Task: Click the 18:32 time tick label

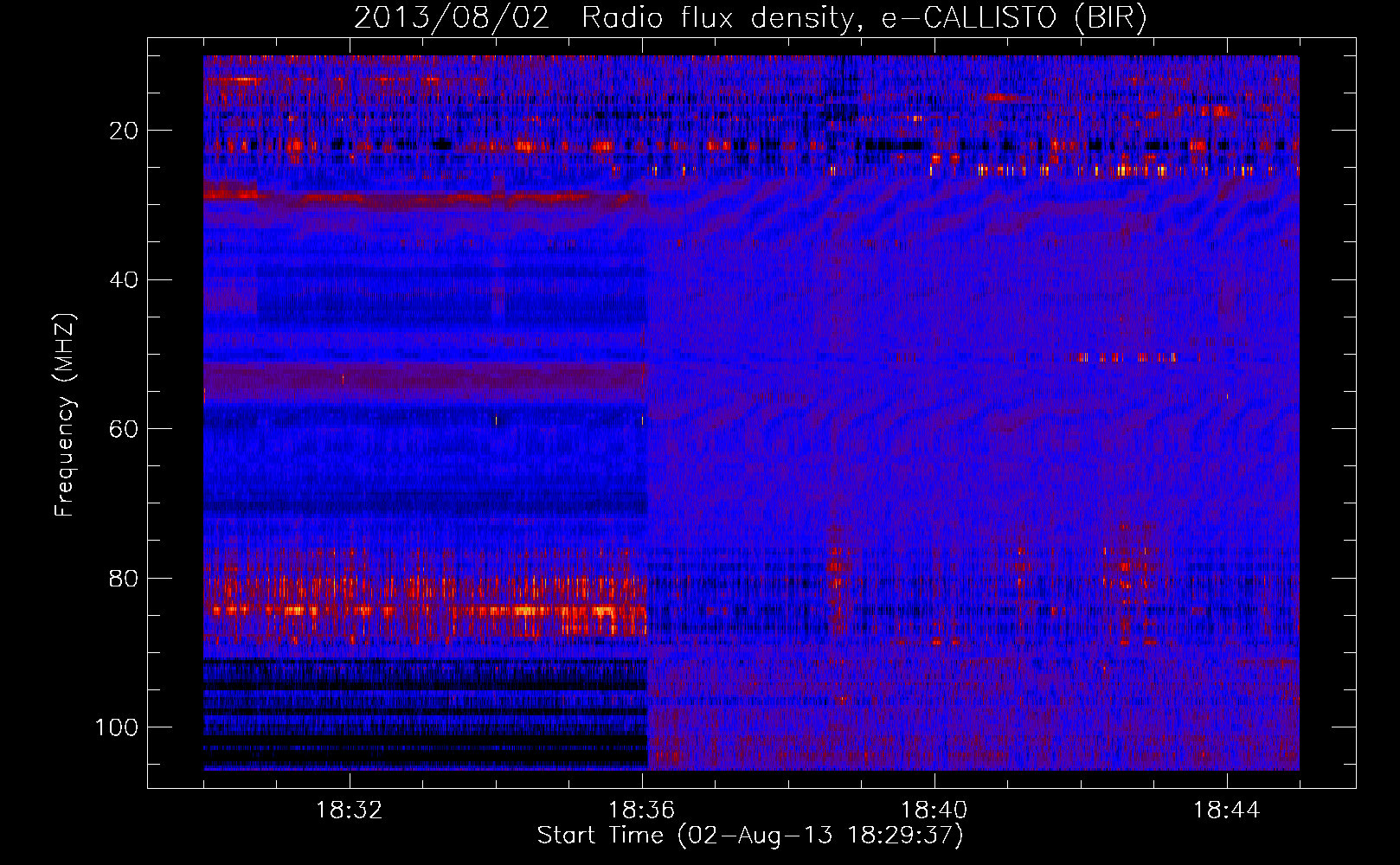Action: point(350,811)
